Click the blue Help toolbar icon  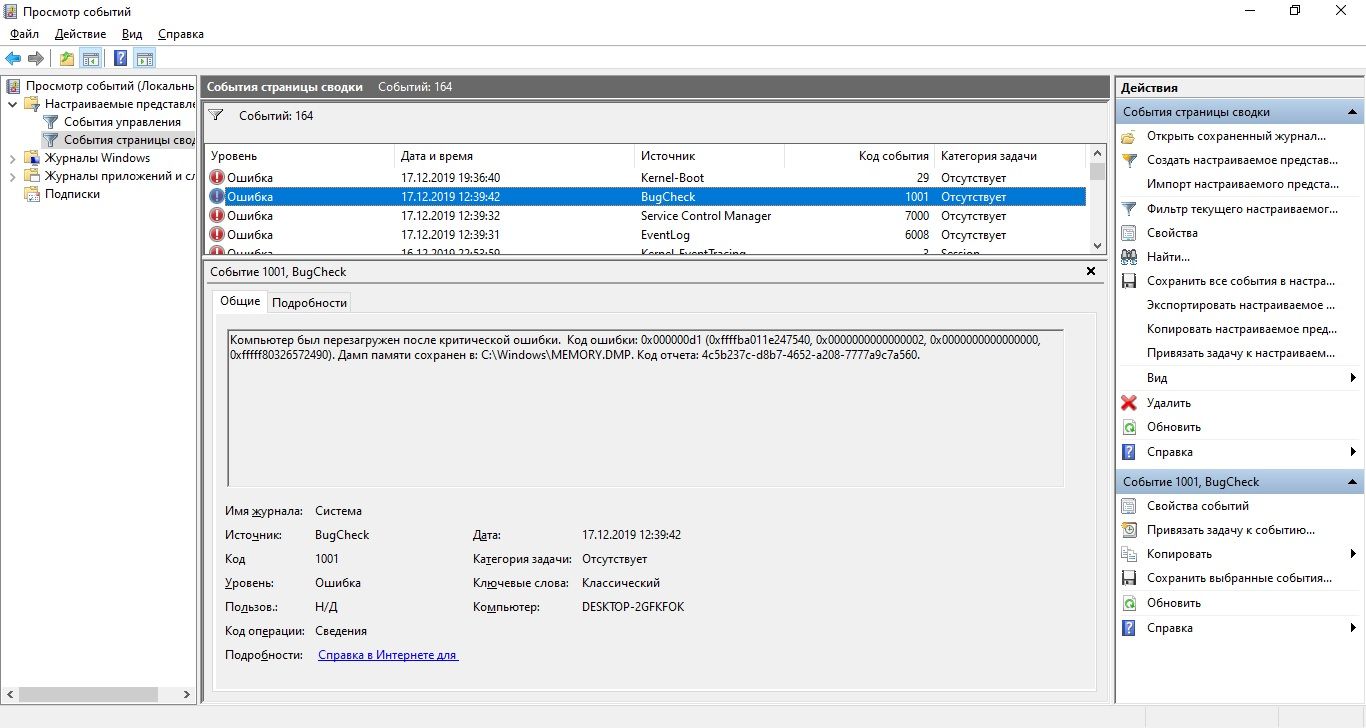pos(121,59)
